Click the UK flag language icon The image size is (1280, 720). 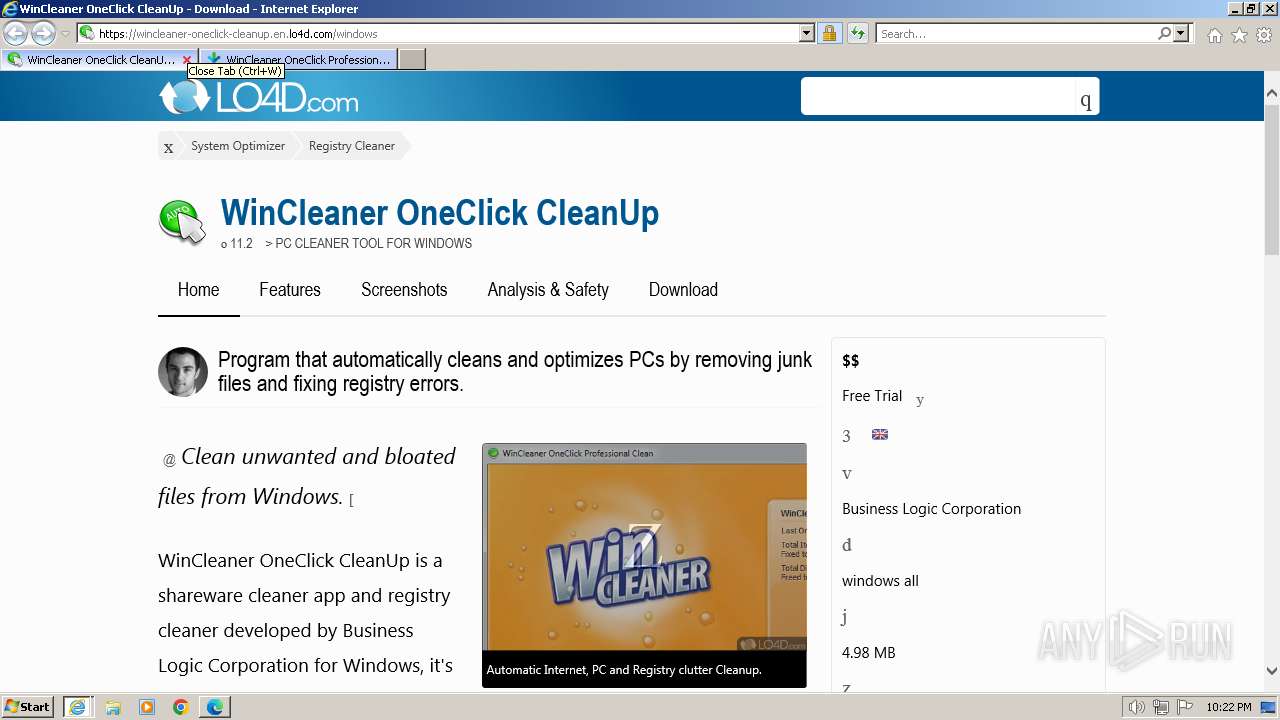pyautogui.click(x=880, y=434)
